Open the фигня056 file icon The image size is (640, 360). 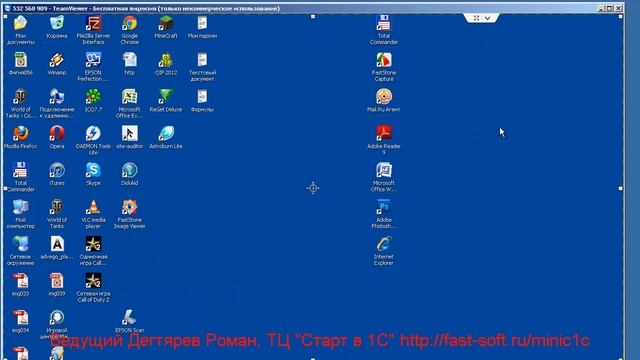point(20,60)
